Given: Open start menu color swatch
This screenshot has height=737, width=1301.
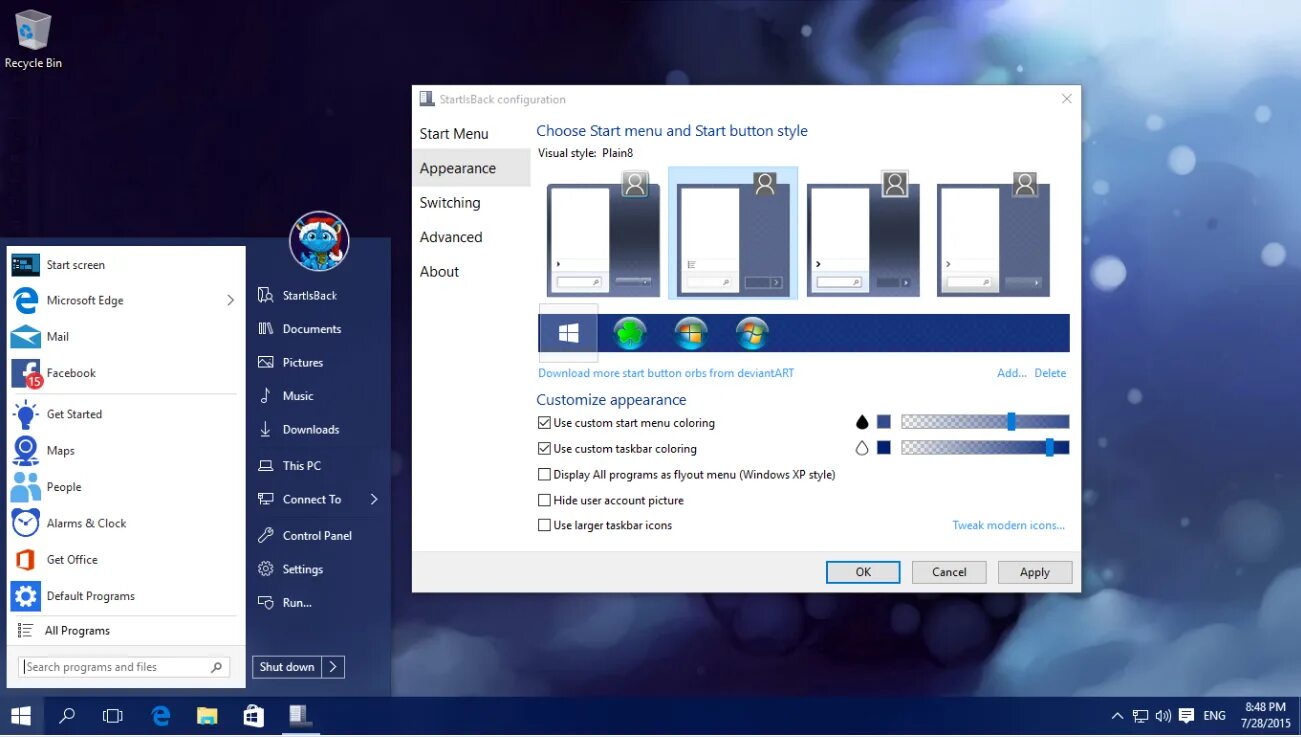Looking at the screenshot, I should click(884, 422).
